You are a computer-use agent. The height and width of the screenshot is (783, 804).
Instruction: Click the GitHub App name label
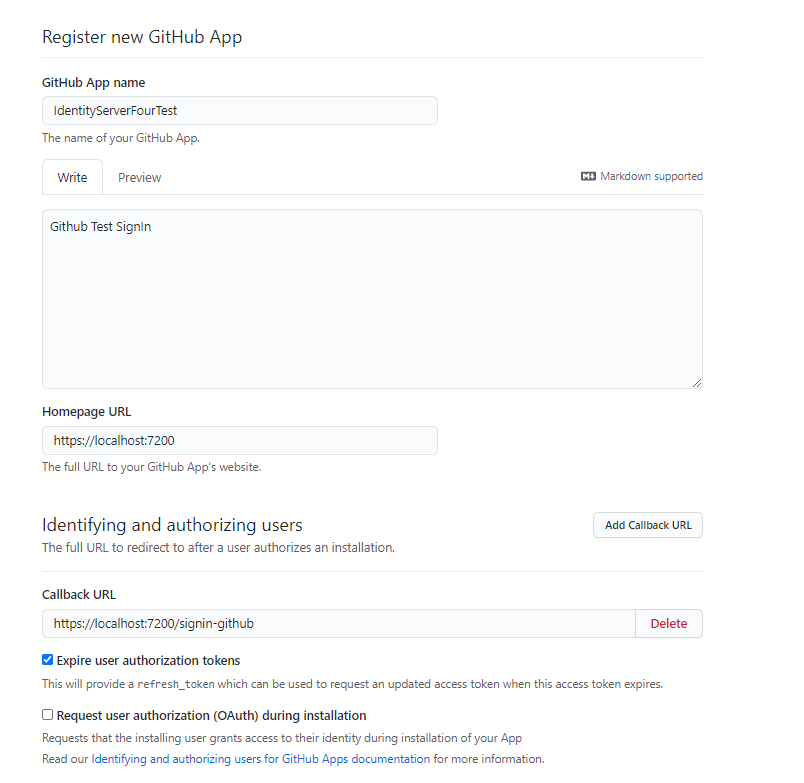click(x=93, y=83)
